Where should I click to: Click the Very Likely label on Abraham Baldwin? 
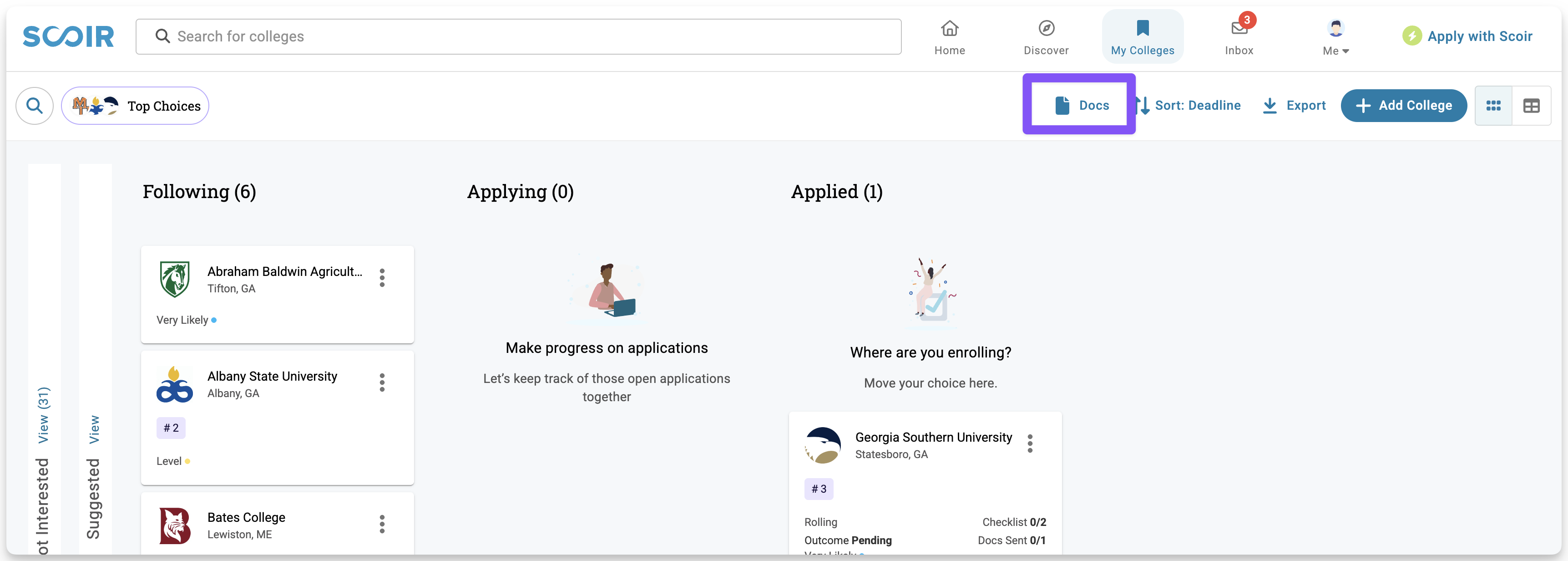(182, 321)
